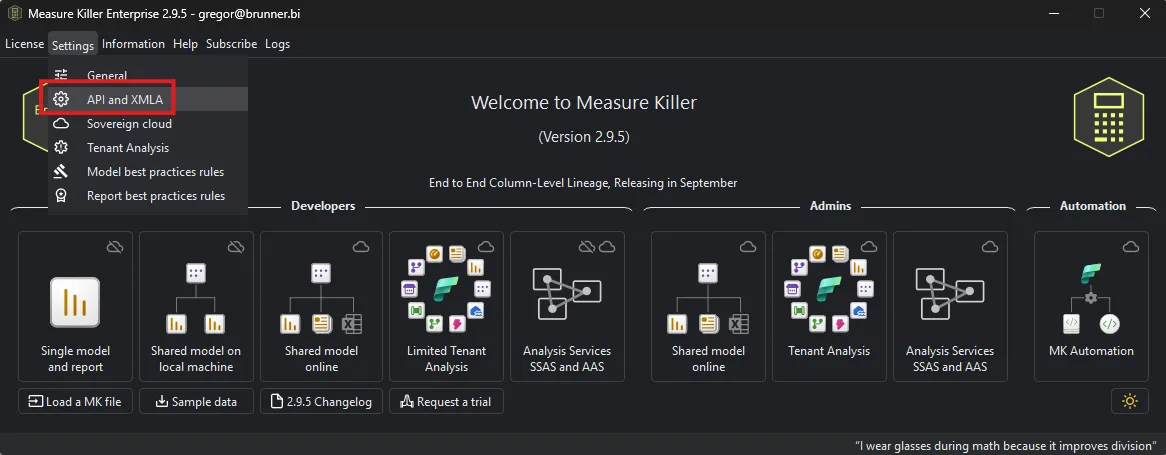
Task: Click cloud icon on Limited Tenant Analysis card
Action: (x=486, y=247)
